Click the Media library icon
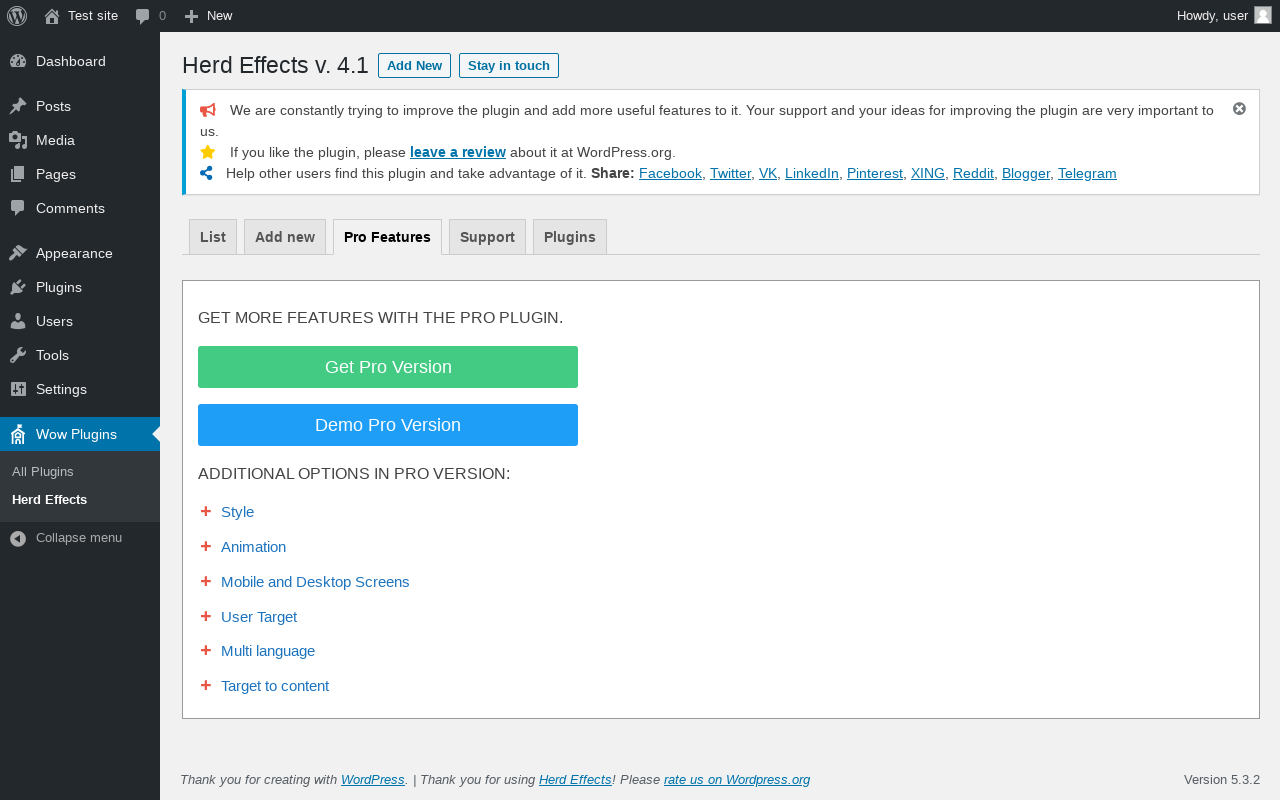 [18, 140]
